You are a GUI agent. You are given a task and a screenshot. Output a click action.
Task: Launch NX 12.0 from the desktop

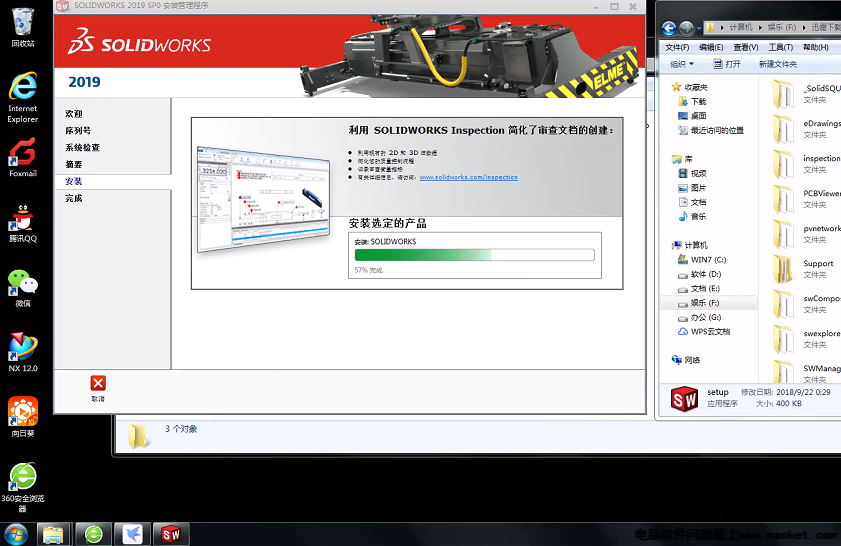point(23,352)
